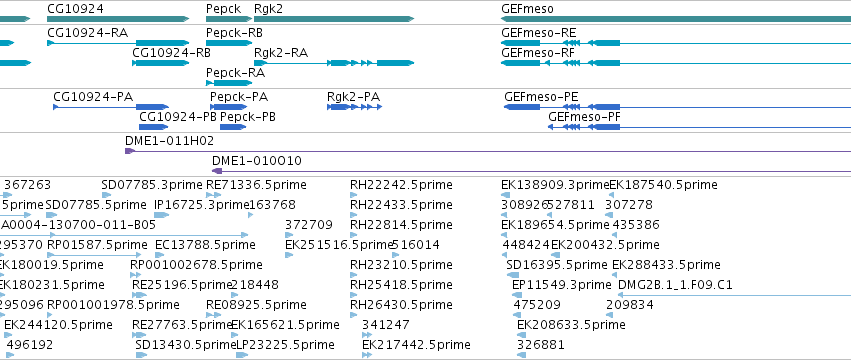Select EST EK208633.5prime
The image size is (851, 360).
571,325
